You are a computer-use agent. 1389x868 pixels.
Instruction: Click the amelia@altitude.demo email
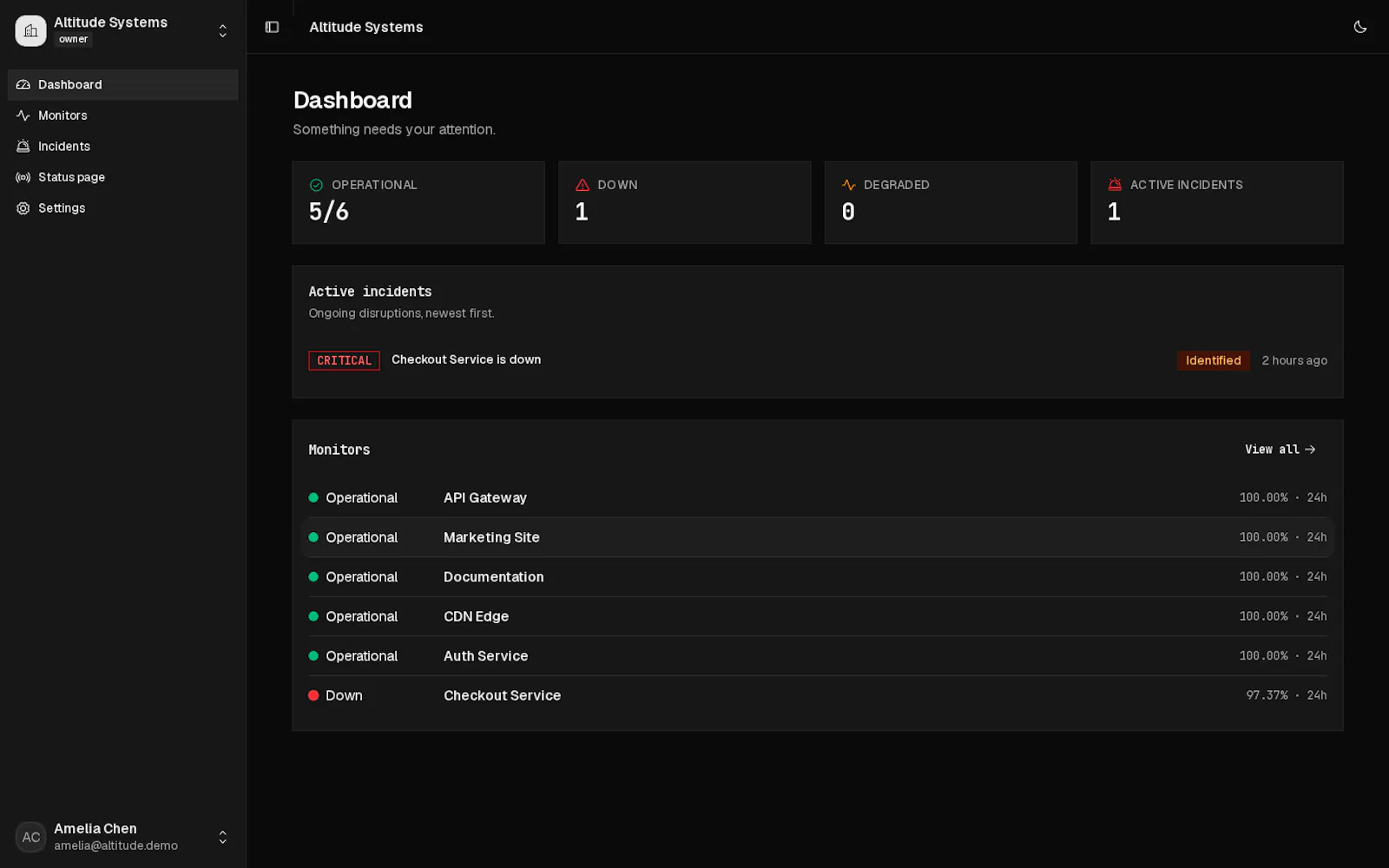tap(115, 845)
